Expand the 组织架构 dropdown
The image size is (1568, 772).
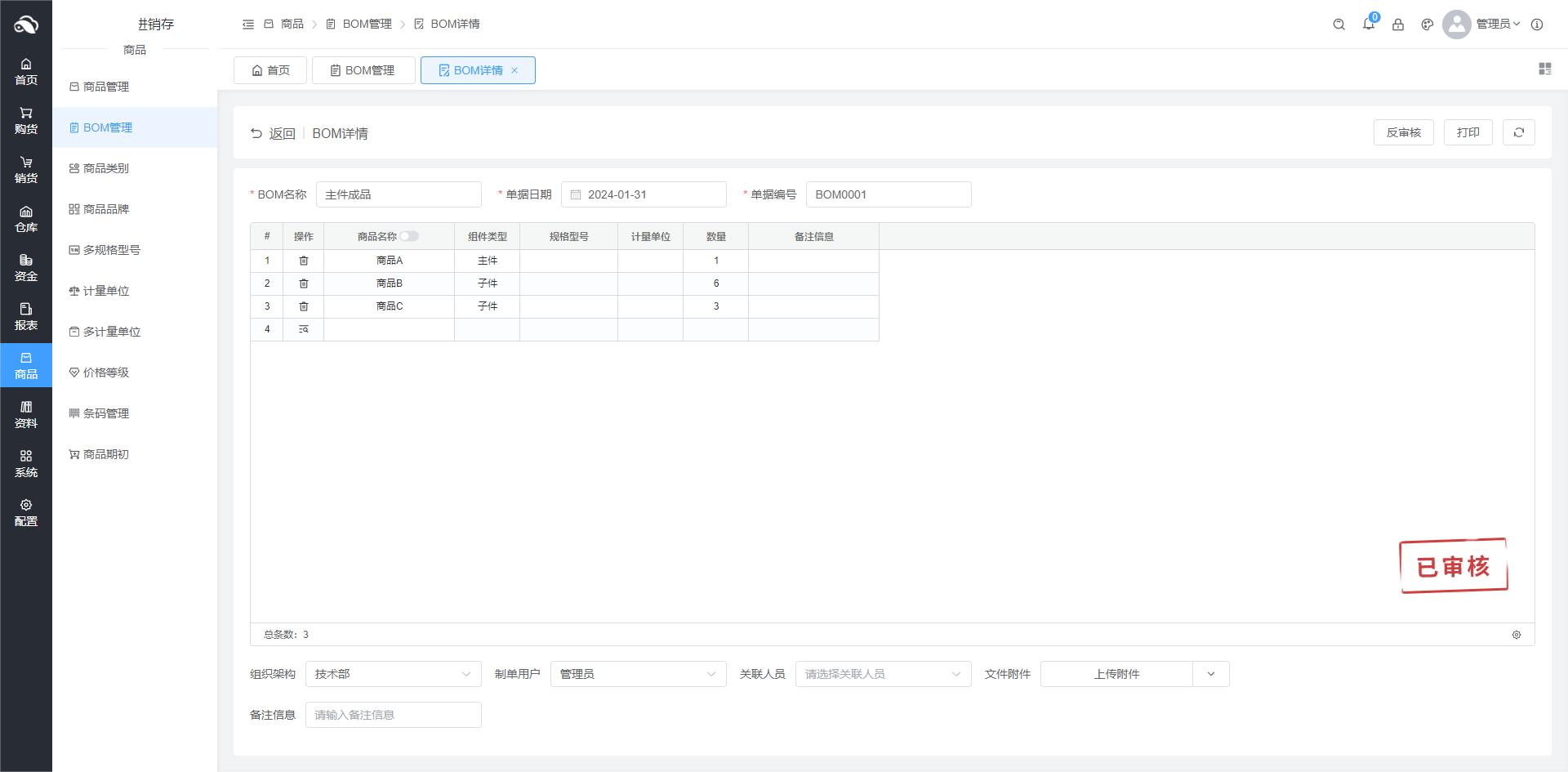click(393, 674)
